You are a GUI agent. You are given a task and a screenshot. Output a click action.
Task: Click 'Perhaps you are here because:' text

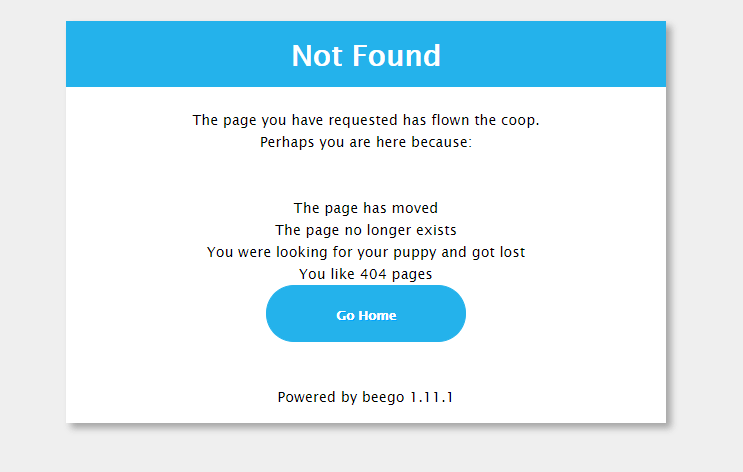(366, 142)
